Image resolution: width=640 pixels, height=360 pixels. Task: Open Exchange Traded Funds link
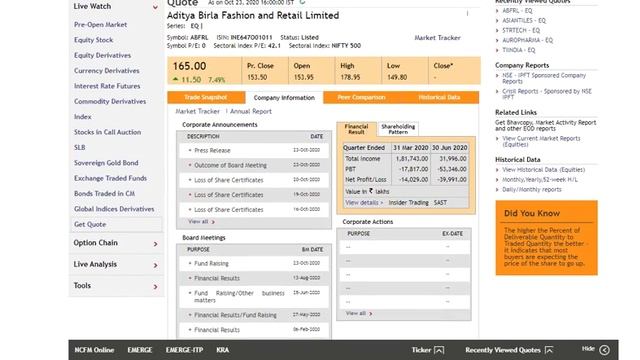pos(110,178)
